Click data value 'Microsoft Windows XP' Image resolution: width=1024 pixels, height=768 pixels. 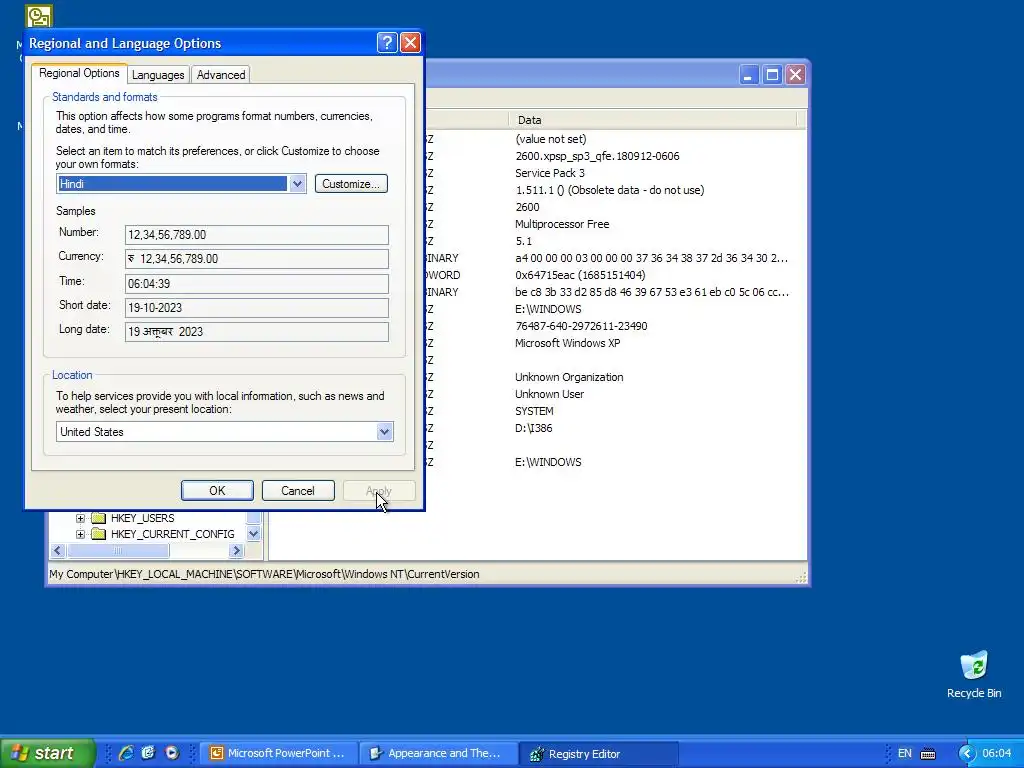coord(568,343)
